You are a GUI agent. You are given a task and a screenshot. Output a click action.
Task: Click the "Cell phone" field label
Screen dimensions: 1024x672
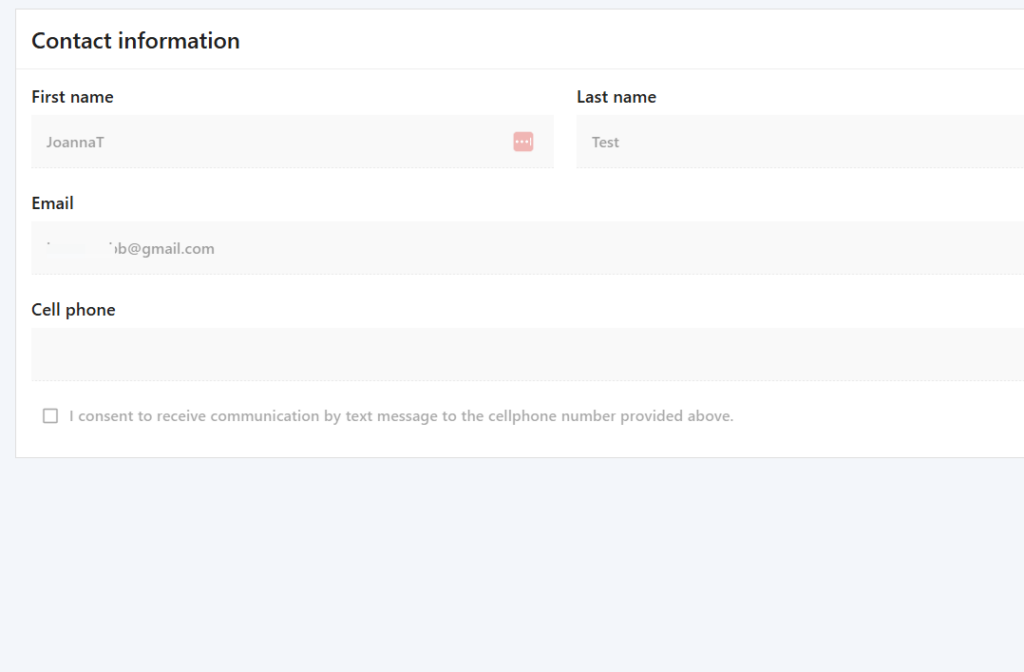coord(73,310)
